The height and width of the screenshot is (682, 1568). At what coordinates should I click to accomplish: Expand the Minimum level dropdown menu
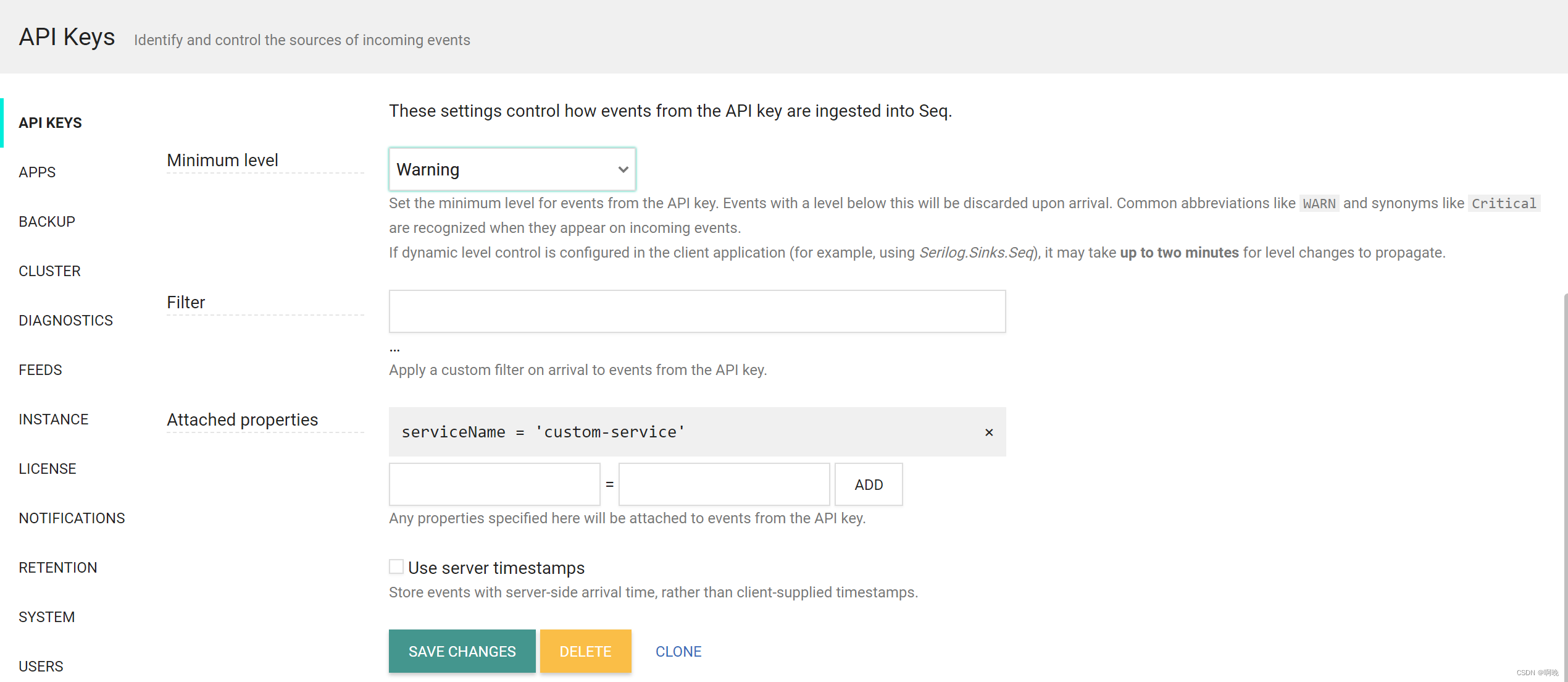tap(511, 168)
